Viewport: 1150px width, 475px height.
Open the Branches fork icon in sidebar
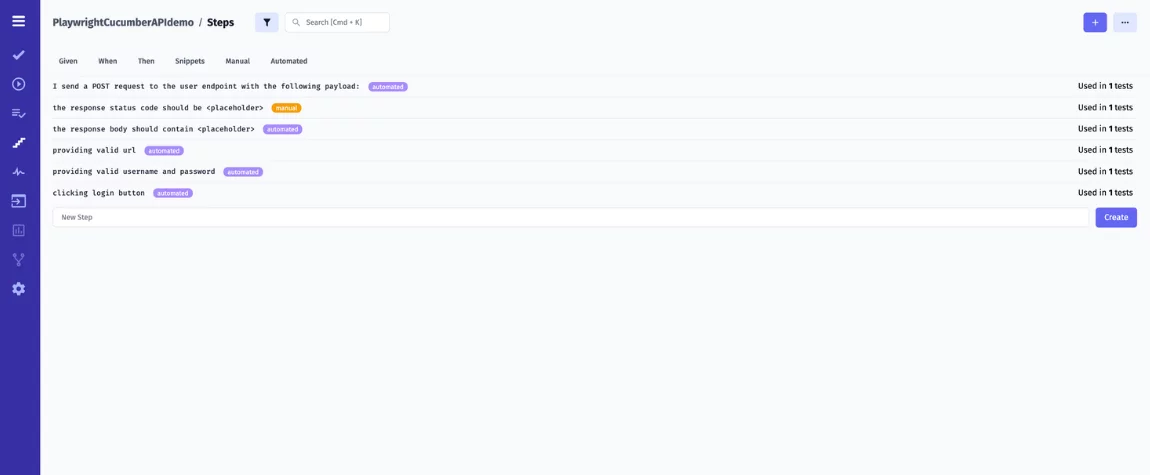[18, 259]
